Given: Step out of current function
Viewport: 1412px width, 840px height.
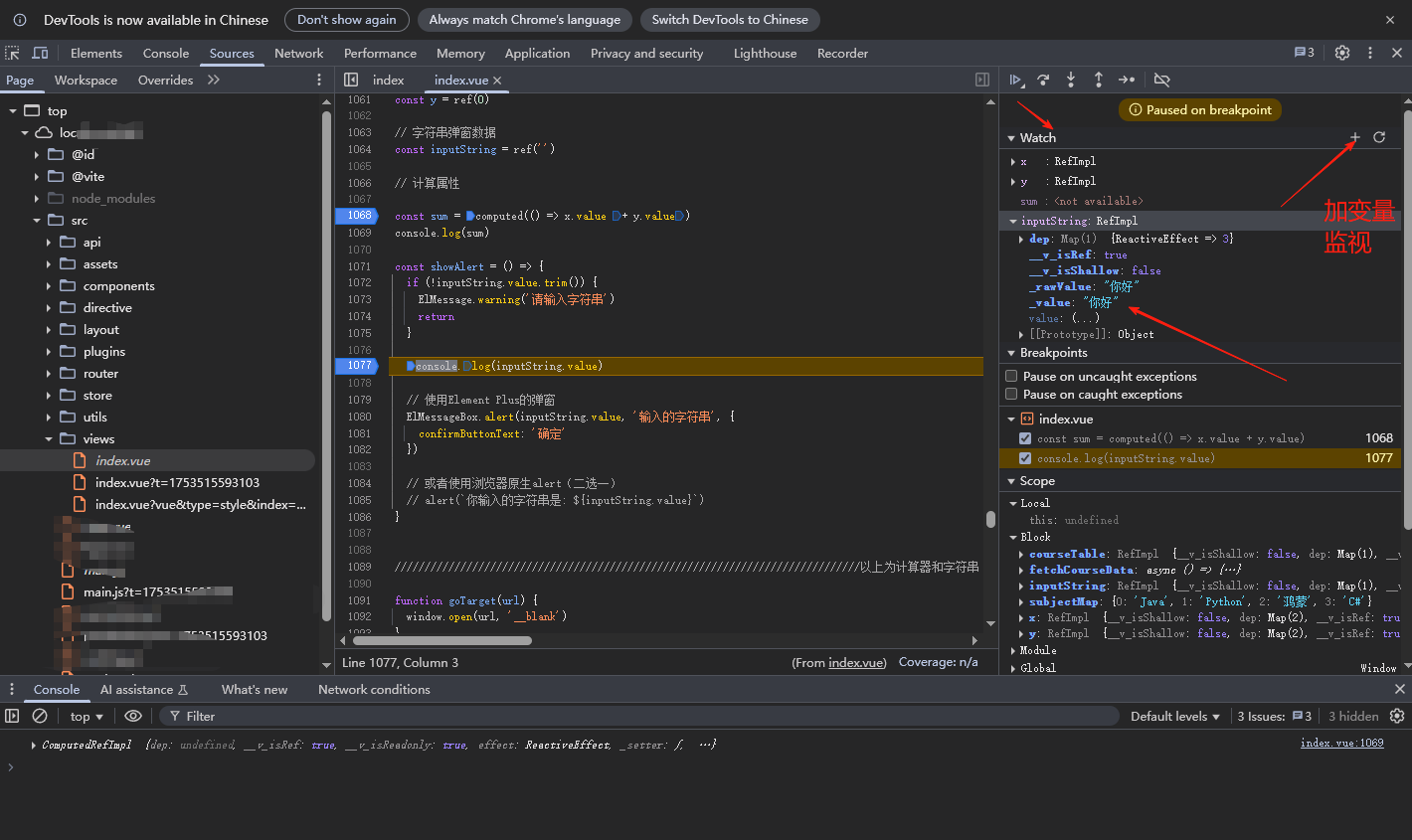Looking at the screenshot, I should coord(1099,80).
